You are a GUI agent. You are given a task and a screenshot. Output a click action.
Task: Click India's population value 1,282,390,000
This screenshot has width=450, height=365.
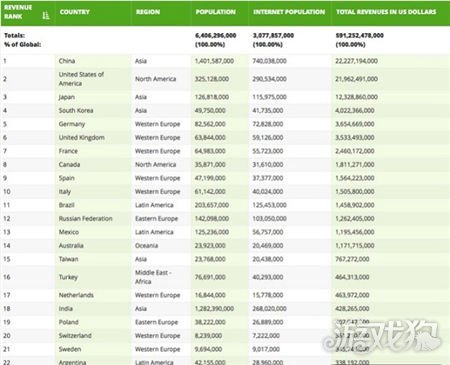tap(214, 309)
